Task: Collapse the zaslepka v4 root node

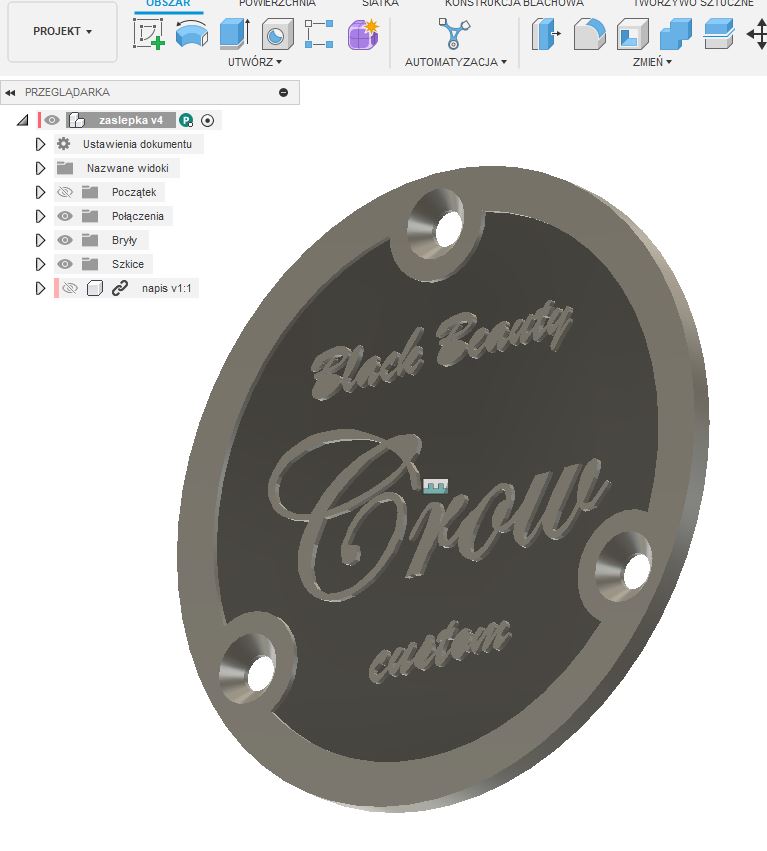Action: coord(22,120)
